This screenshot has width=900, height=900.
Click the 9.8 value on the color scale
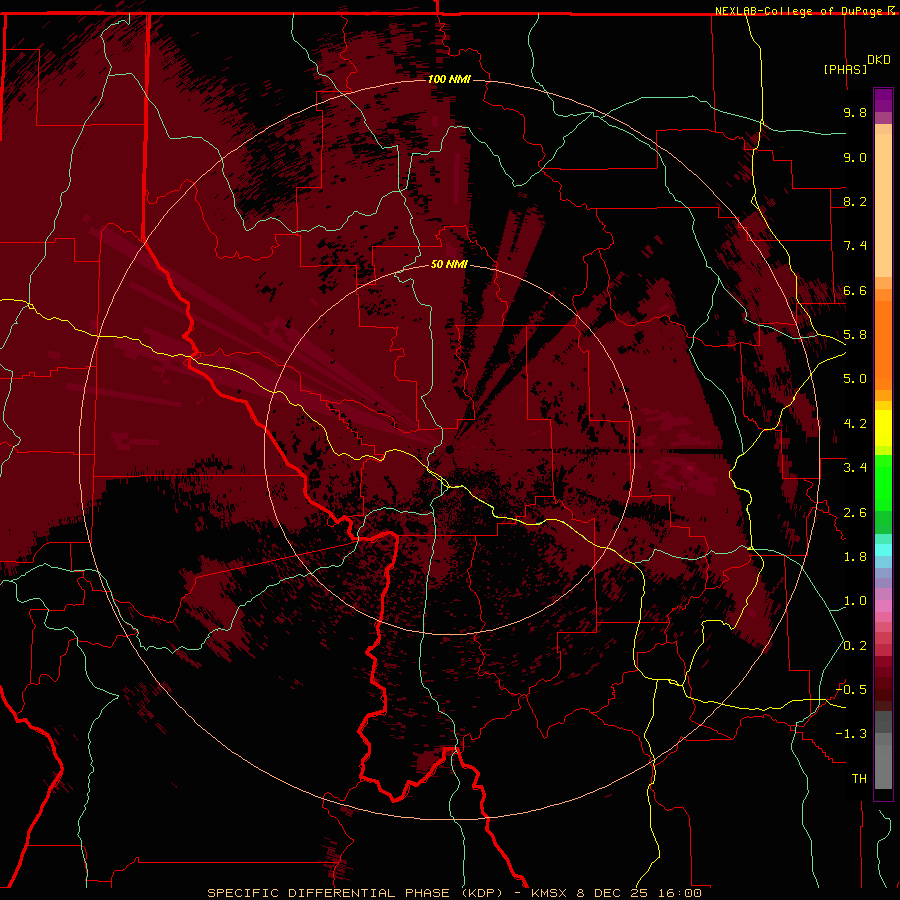[855, 112]
